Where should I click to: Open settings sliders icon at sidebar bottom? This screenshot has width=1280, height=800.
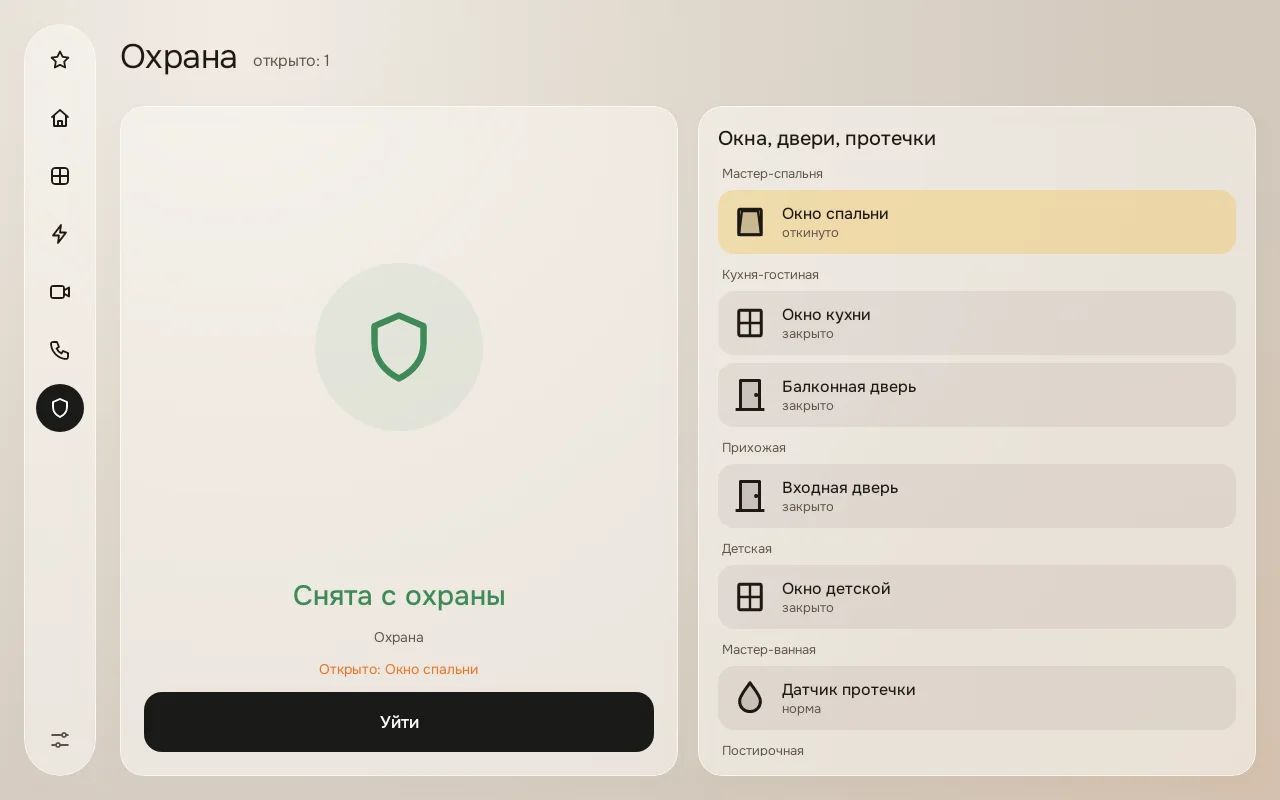pyautogui.click(x=60, y=740)
